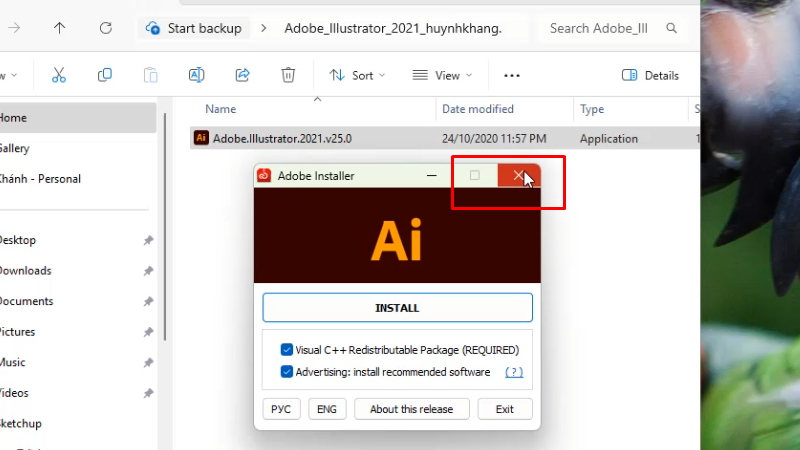Click the Delete trash icon

click(x=288, y=75)
